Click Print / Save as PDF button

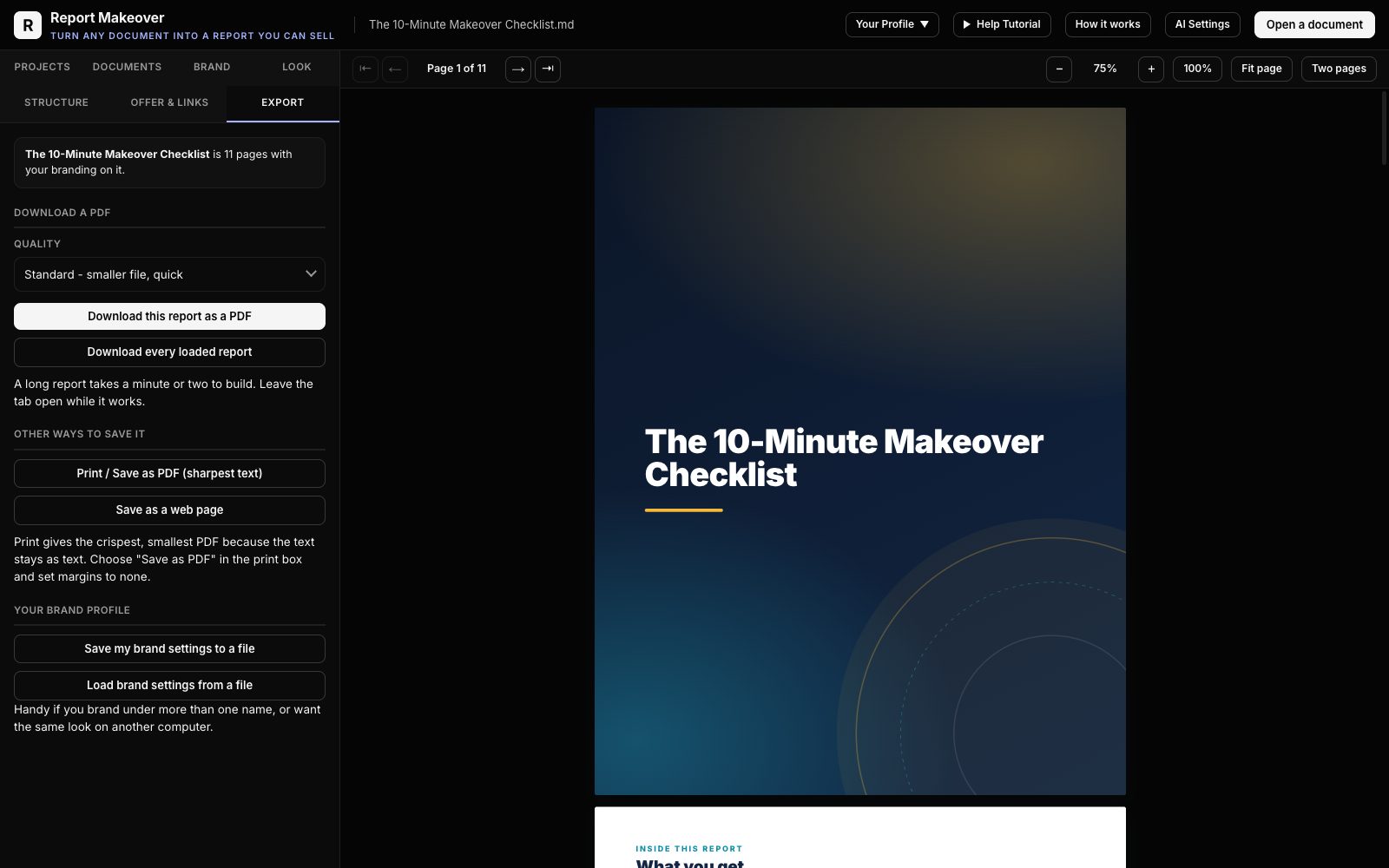pos(169,473)
